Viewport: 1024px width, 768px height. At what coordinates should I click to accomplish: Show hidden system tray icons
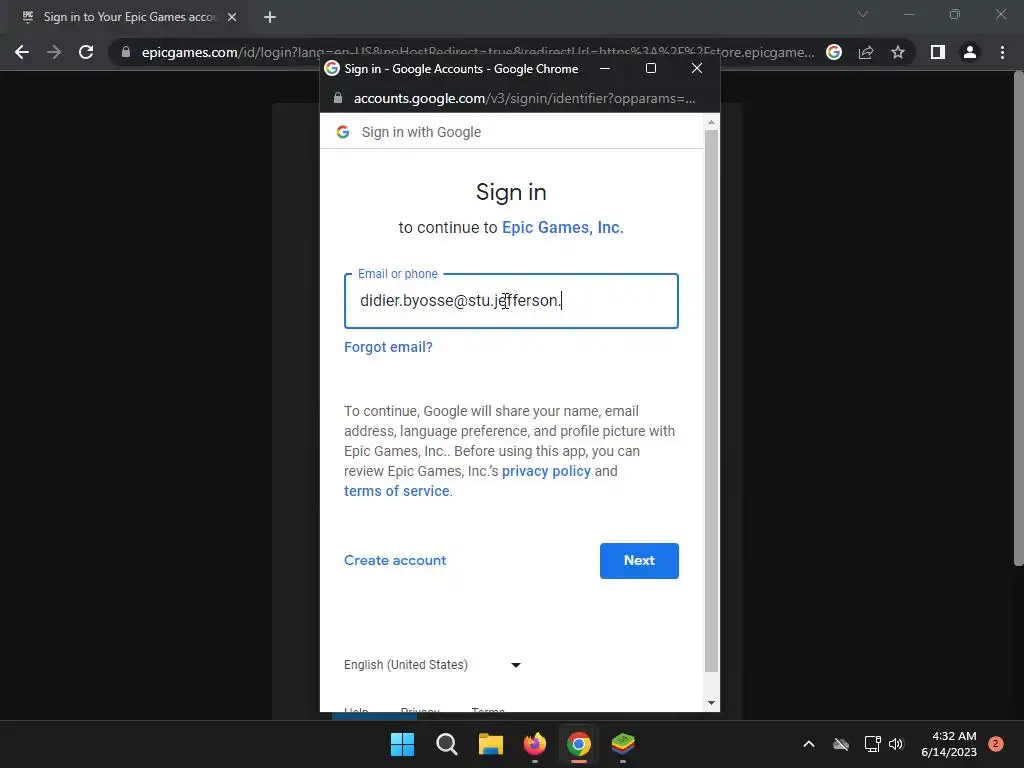(808, 744)
